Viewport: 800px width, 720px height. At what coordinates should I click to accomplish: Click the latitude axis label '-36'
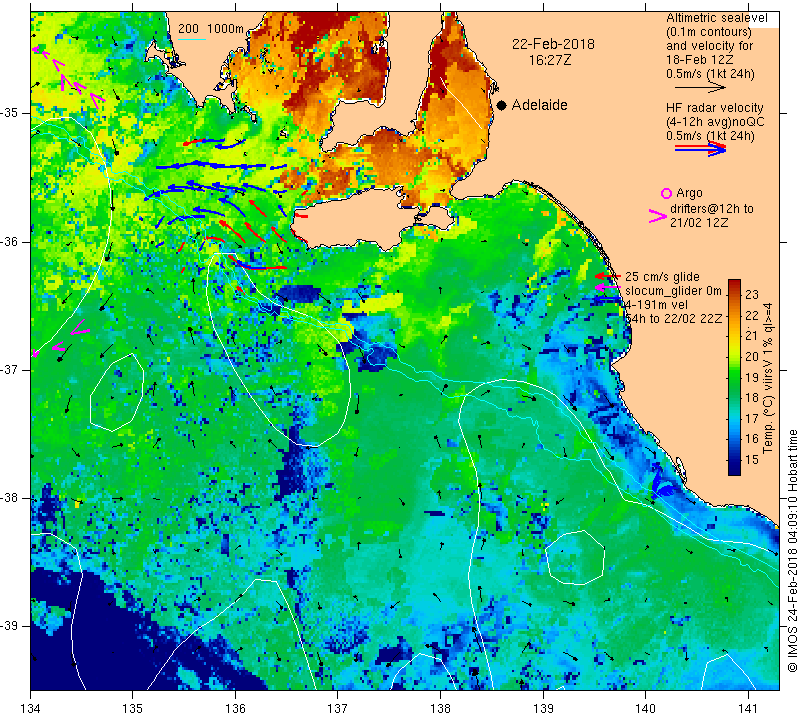10,241
